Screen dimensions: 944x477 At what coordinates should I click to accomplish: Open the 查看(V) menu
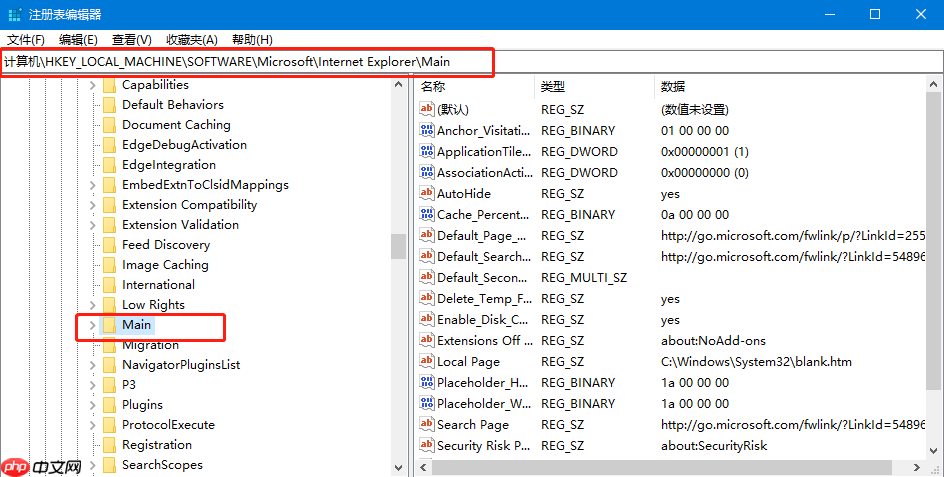point(132,40)
